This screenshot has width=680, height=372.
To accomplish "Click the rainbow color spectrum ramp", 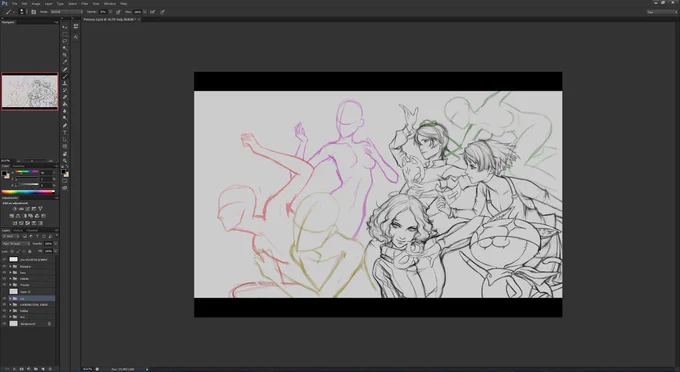I will pyautogui.click(x=28, y=191).
